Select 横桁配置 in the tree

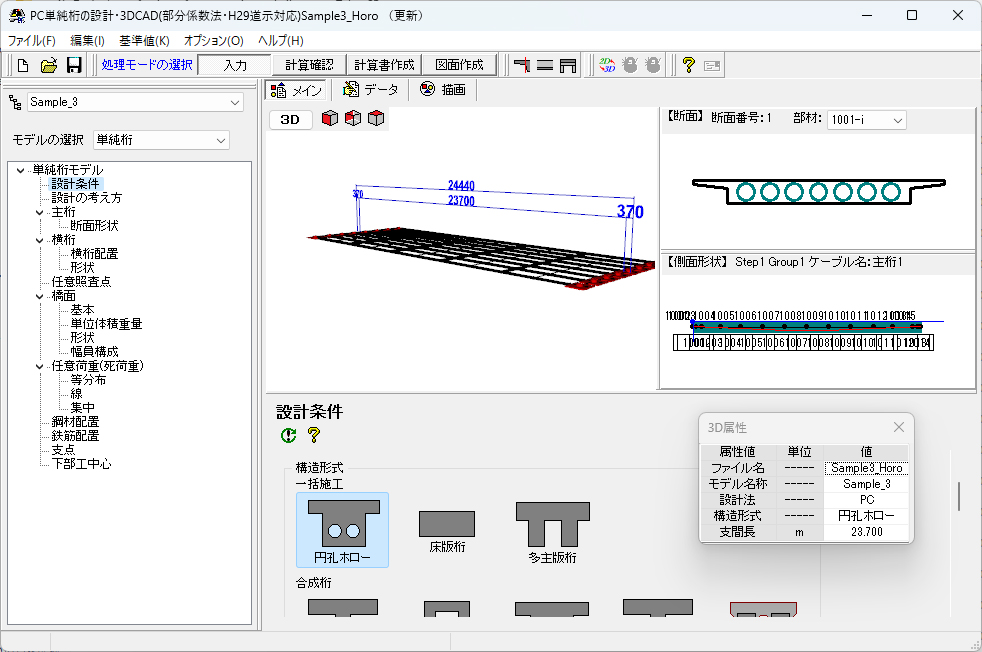pyautogui.click(x=94, y=254)
